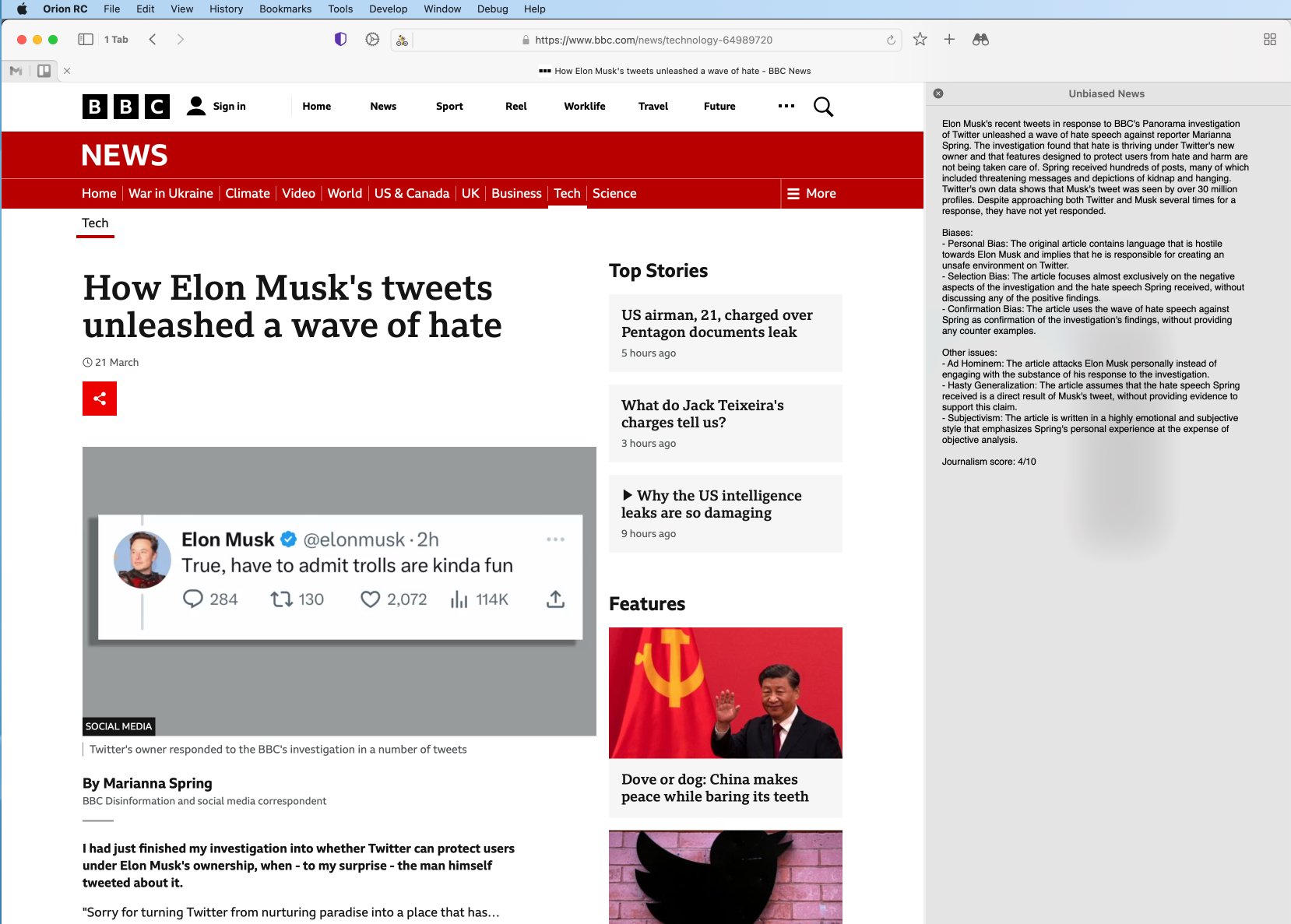Image resolution: width=1291 pixels, height=924 pixels.
Task: Open Jack Teixeira's charges story
Action: click(x=726, y=423)
